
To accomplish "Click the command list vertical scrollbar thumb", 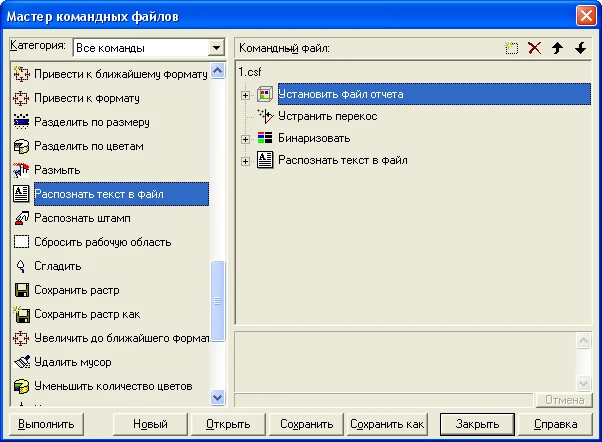I will [218, 290].
